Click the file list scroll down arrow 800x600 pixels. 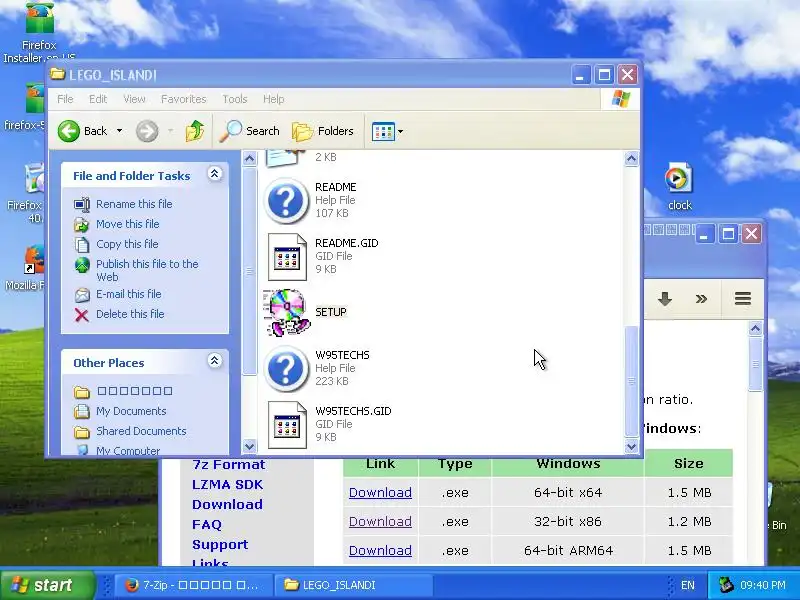pos(631,446)
